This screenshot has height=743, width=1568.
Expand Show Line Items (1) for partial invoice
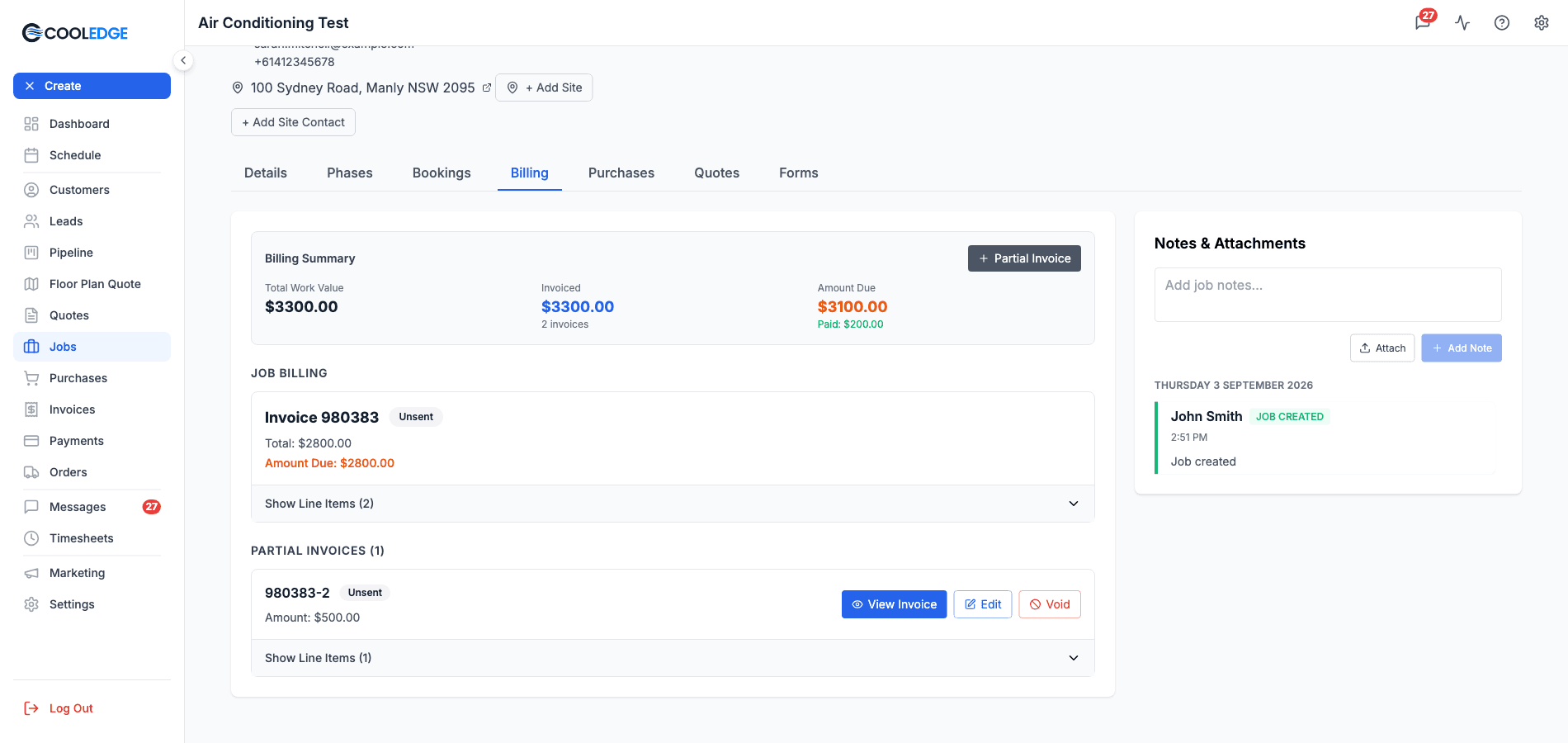click(x=673, y=658)
